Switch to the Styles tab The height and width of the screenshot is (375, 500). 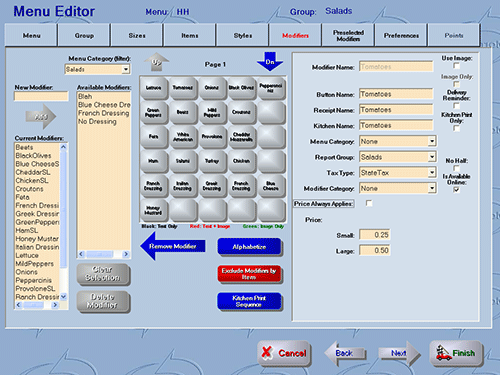point(243,35)
